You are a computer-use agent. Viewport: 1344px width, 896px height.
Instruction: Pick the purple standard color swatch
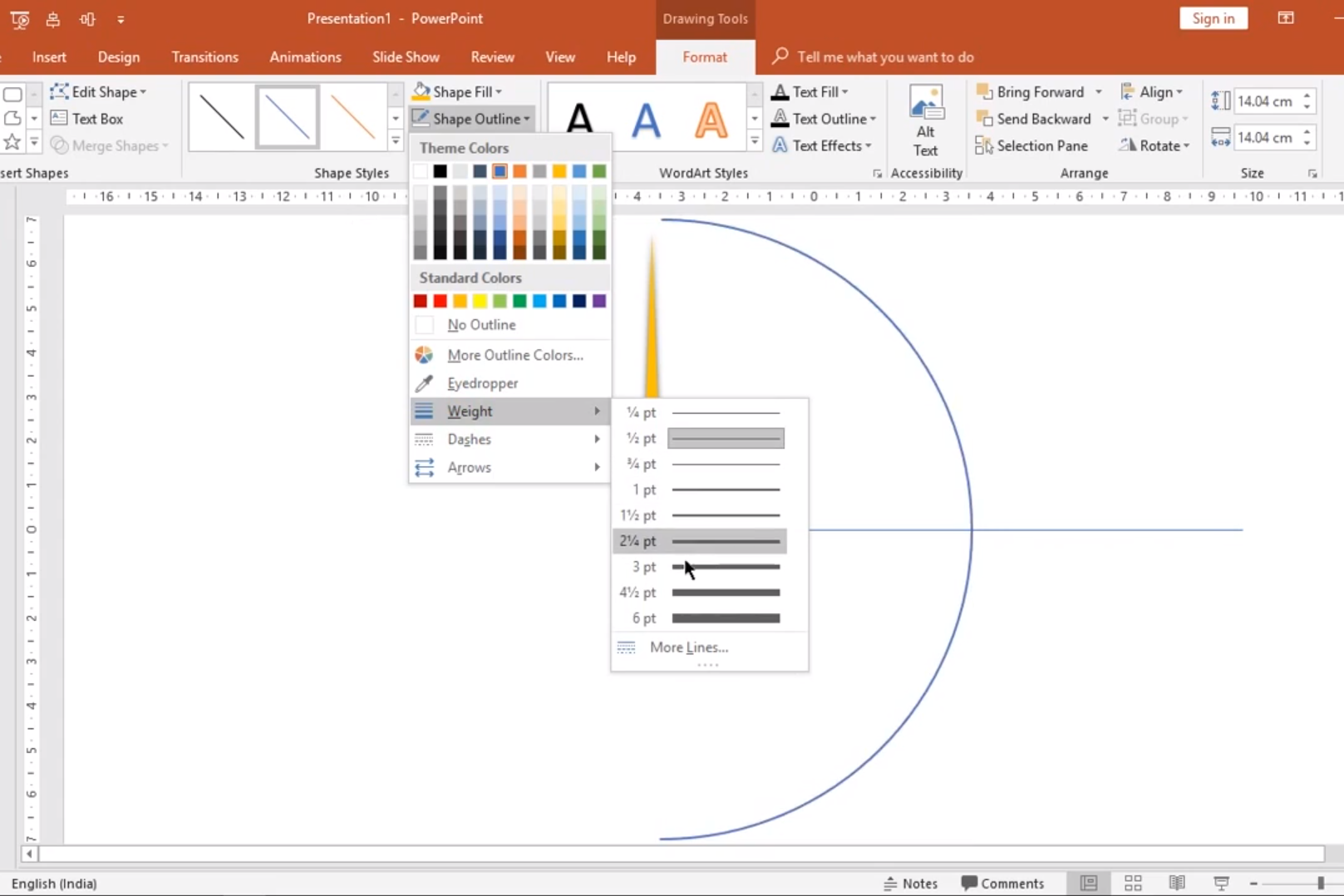pos(599,301)
